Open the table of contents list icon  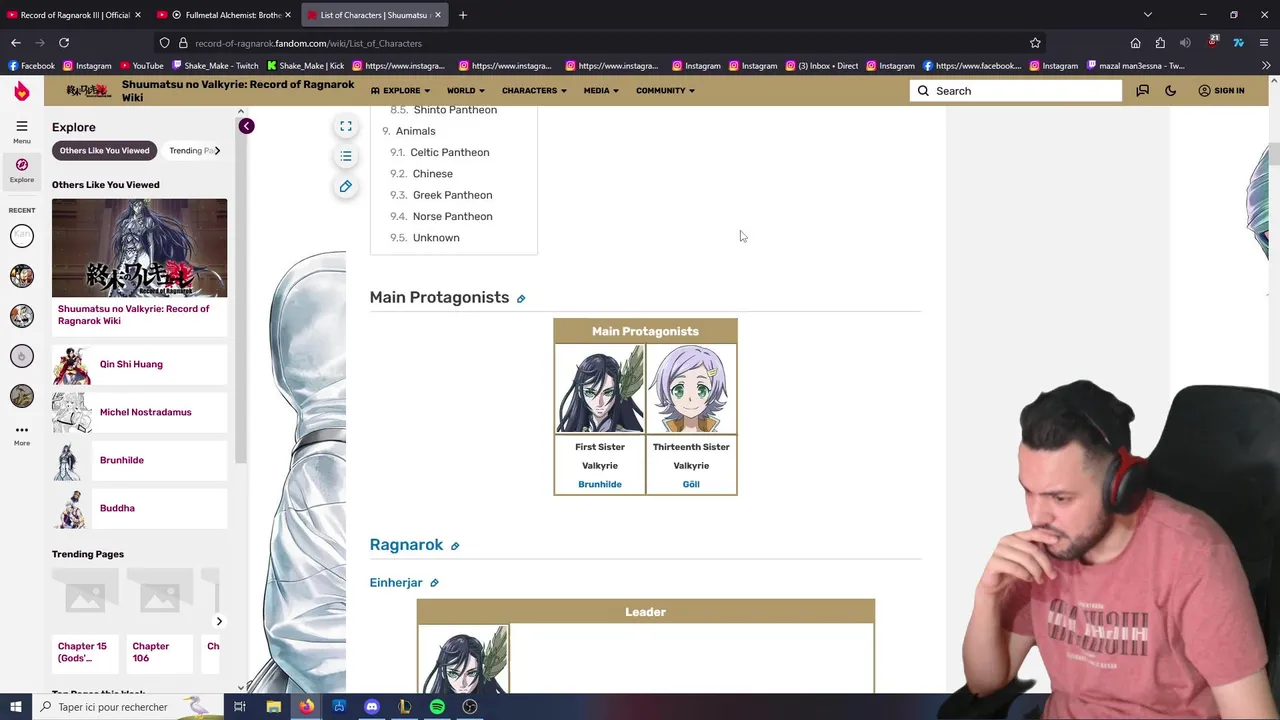[345, 156]
